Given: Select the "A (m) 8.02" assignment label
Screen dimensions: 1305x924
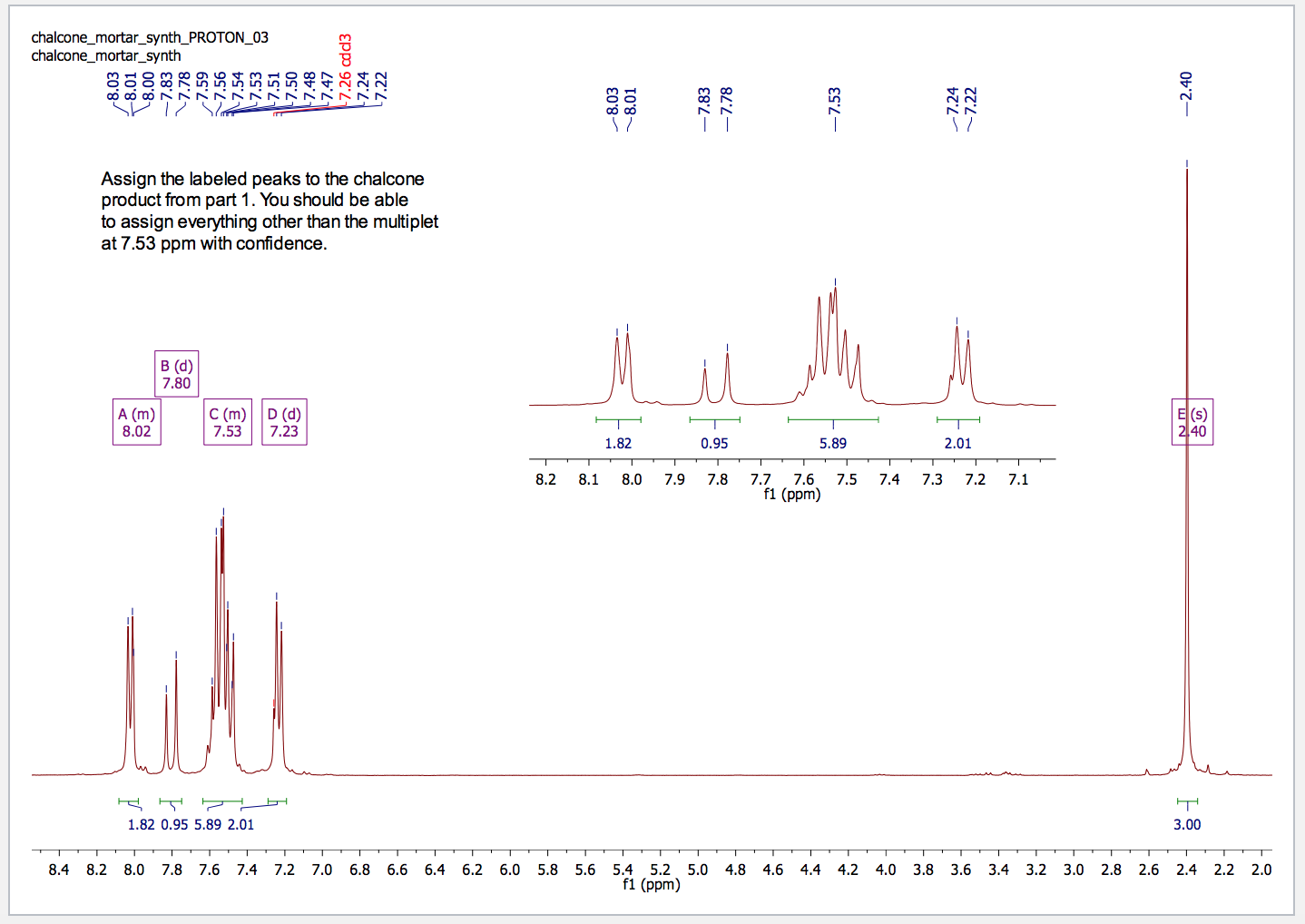Looking at the screenshot, I should pyautogui.click(x=136, y=421).
